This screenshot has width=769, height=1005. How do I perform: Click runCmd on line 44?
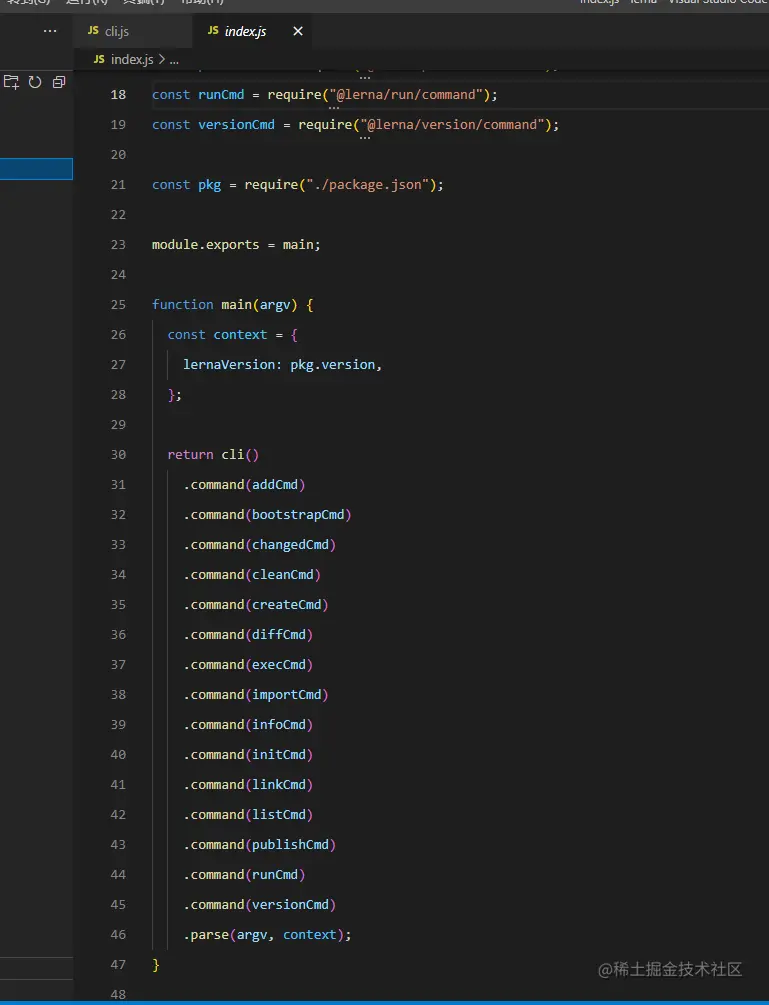(x=275, y=875)
